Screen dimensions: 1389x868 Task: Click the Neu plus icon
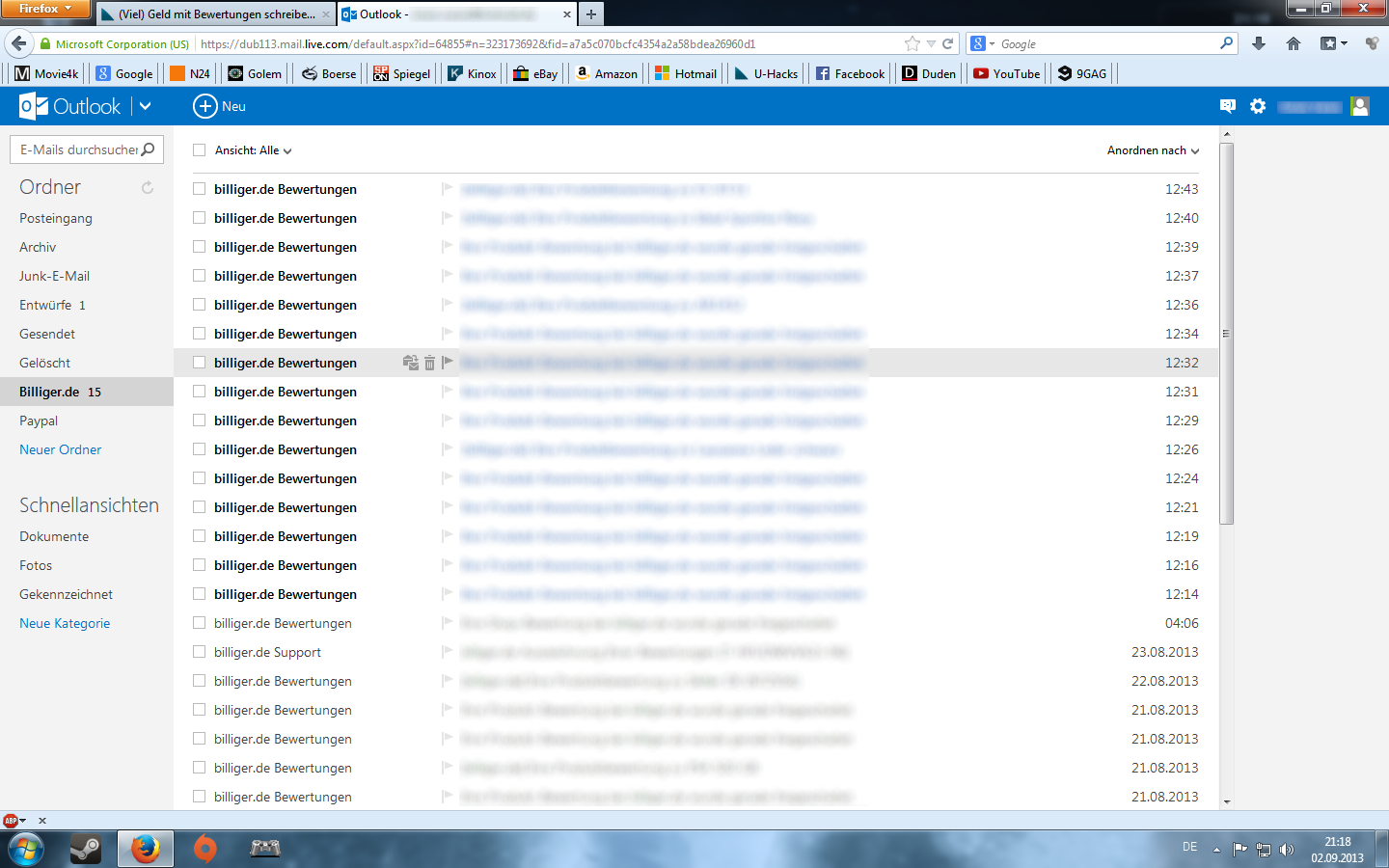204,106
